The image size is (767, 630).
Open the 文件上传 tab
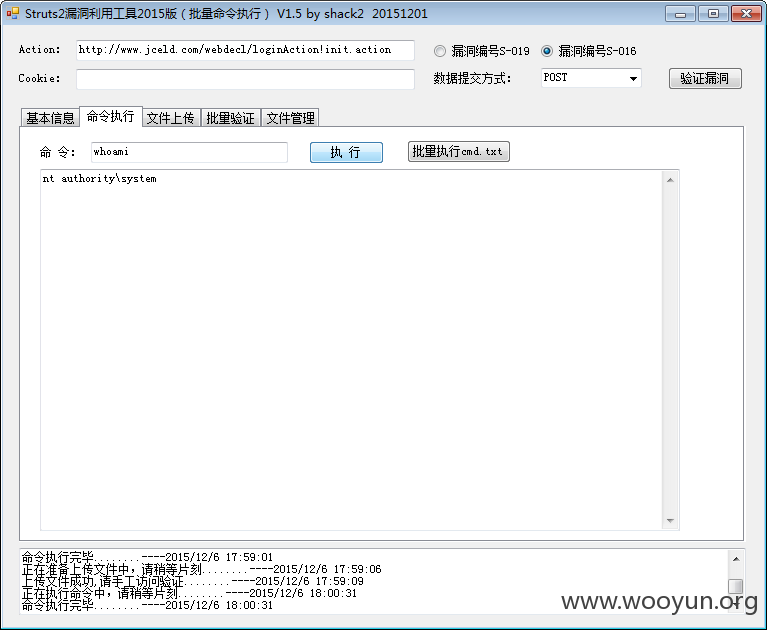point(171,118)
